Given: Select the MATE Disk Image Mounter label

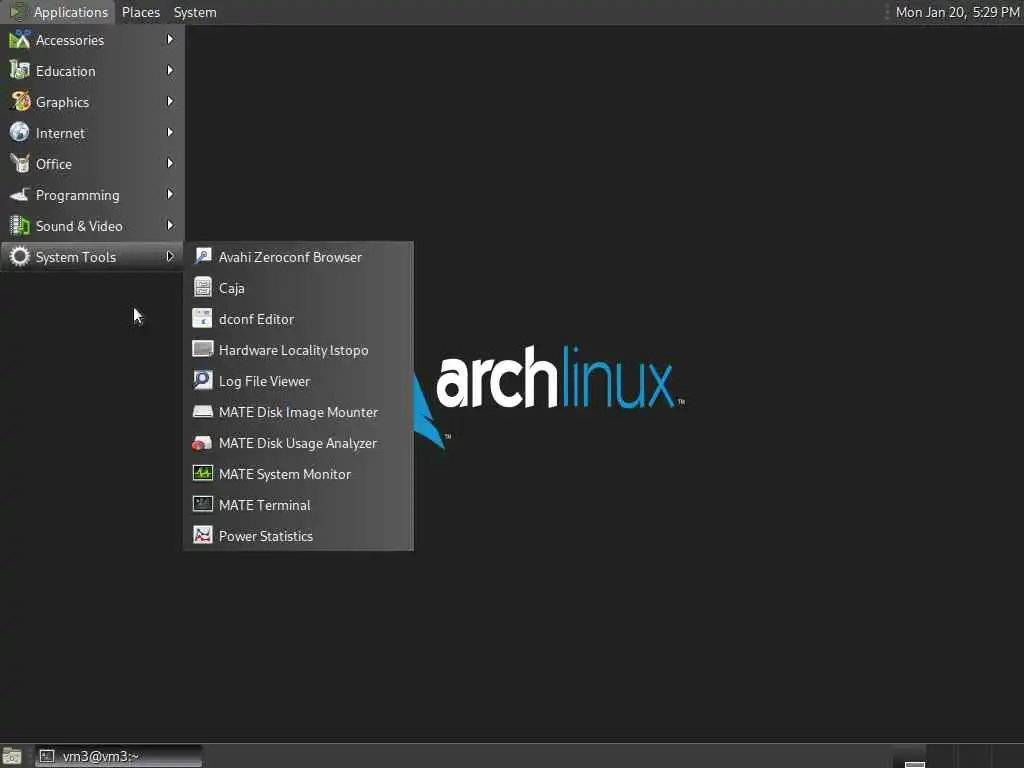Looking at the screenshot, I should tap(298, 413).
